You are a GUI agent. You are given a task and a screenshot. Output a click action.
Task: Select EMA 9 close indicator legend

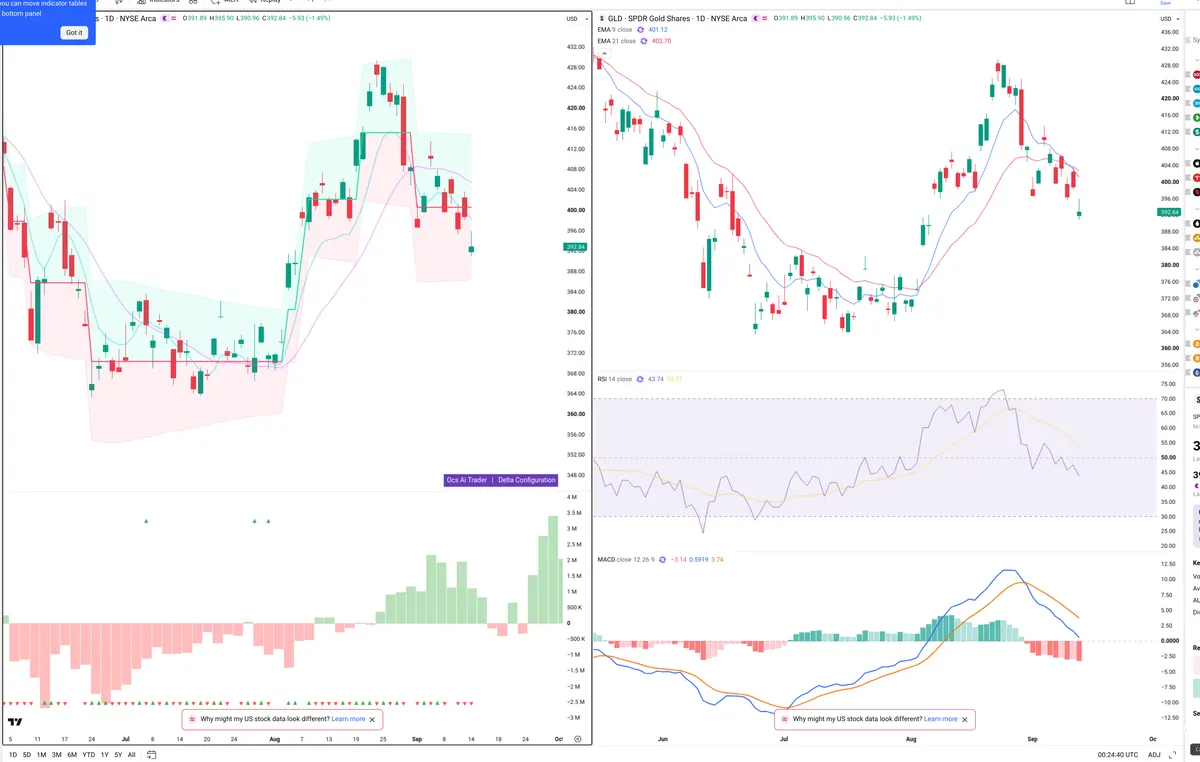pos(614,30)
